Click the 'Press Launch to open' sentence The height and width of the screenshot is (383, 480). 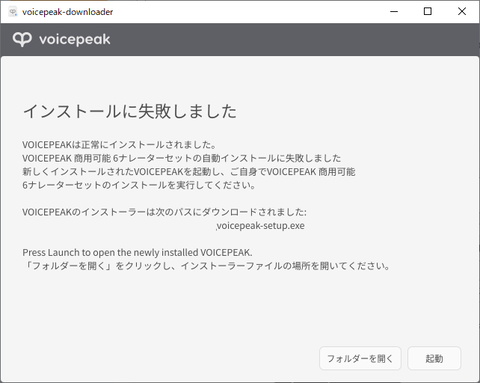pyautogui.click(x=137, y=253)
